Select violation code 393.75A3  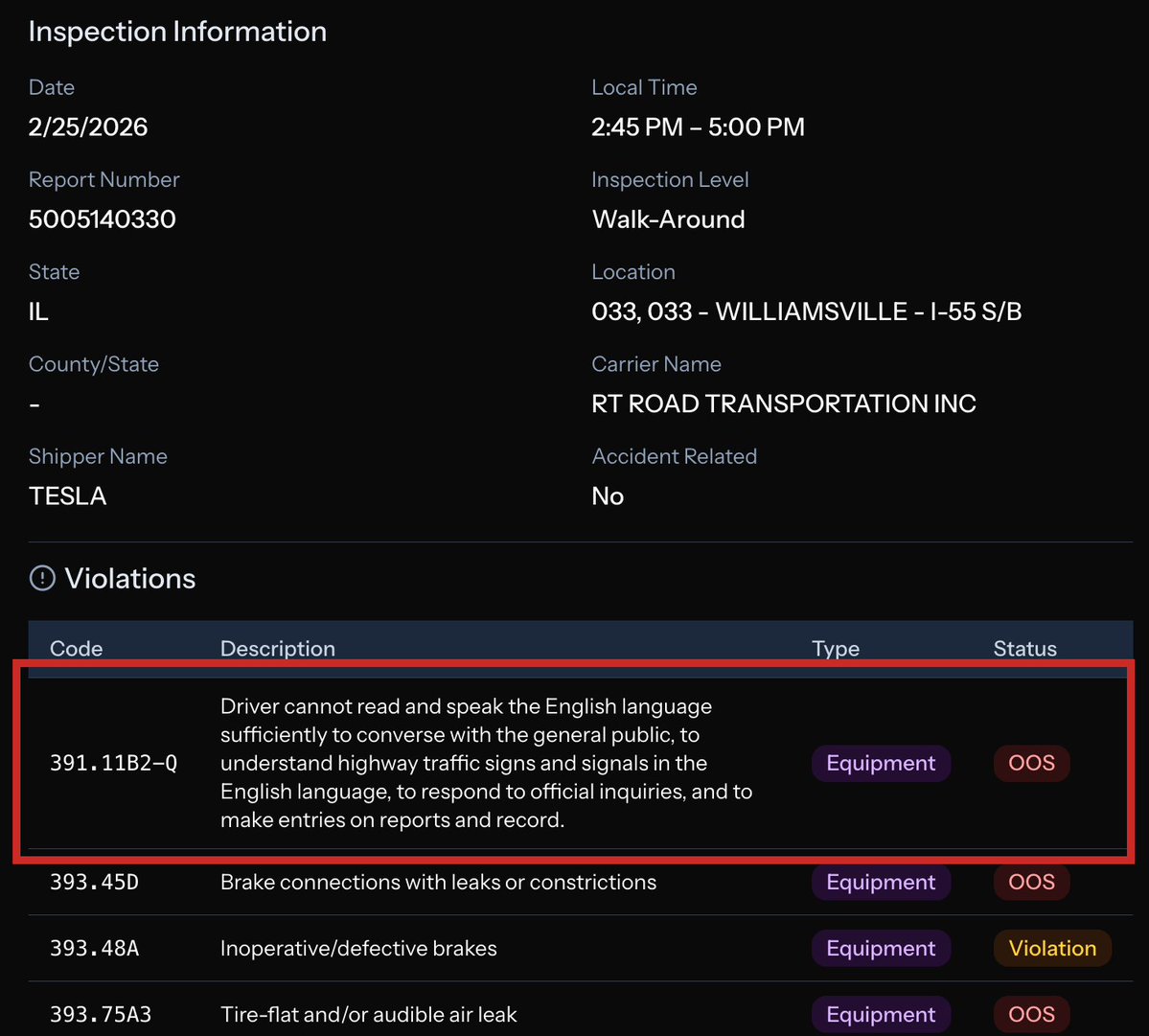click(101, 1015)
